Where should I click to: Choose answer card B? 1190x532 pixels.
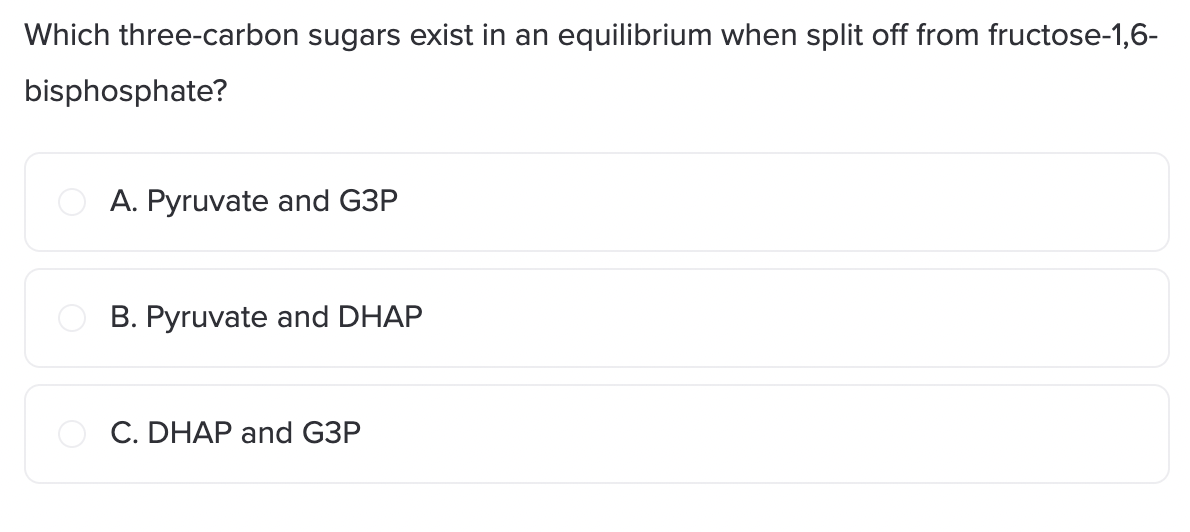tap(597, 318)
